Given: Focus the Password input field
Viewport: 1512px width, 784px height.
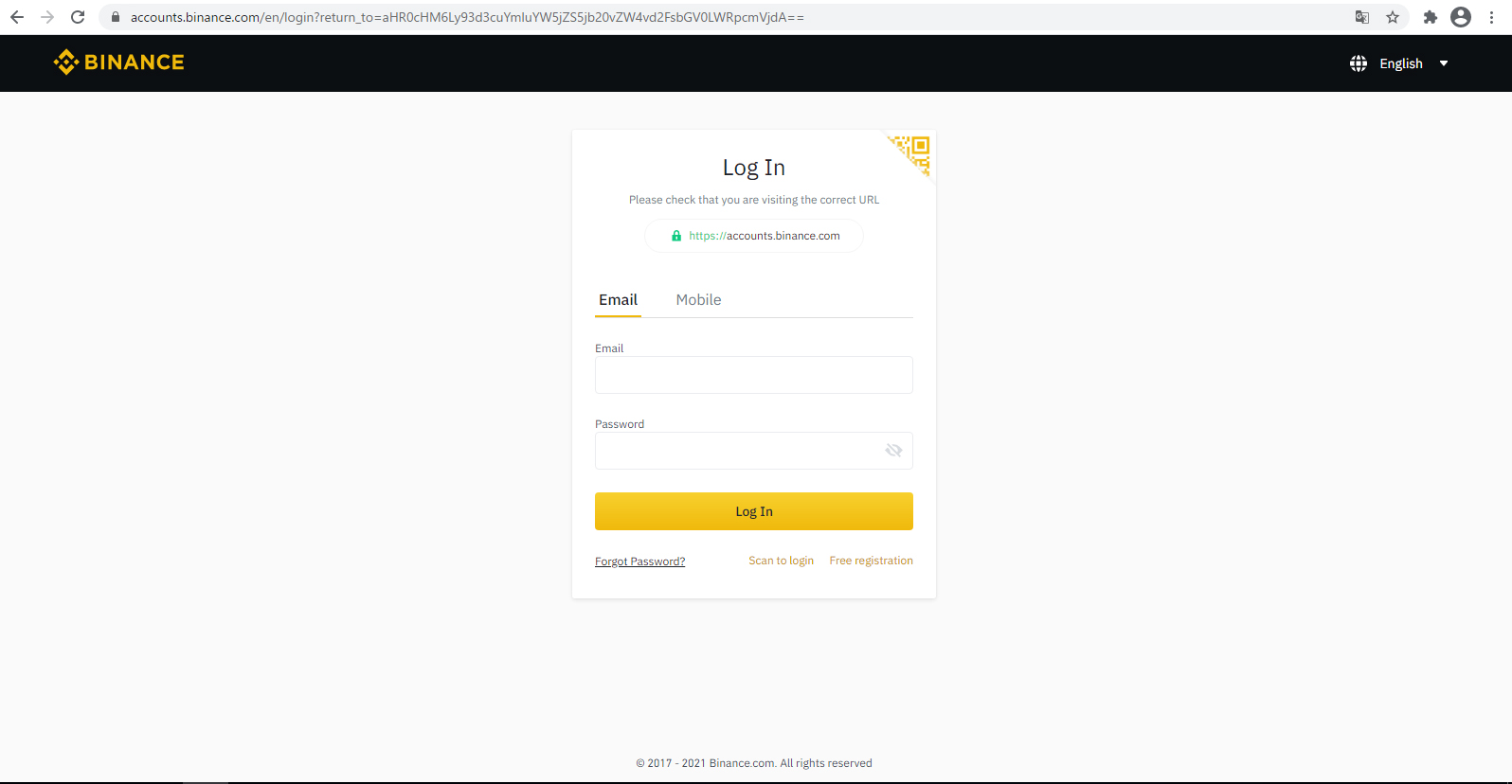Looking at the screenshot, I should coord(754,451).
